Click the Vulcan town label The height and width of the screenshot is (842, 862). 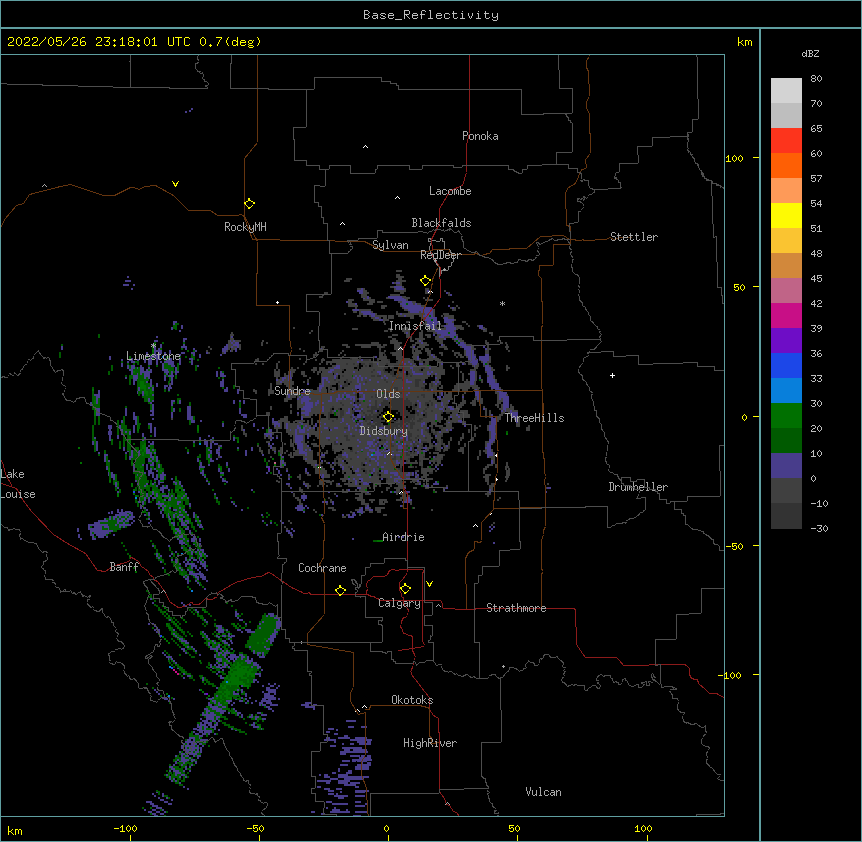click(543, 792)
